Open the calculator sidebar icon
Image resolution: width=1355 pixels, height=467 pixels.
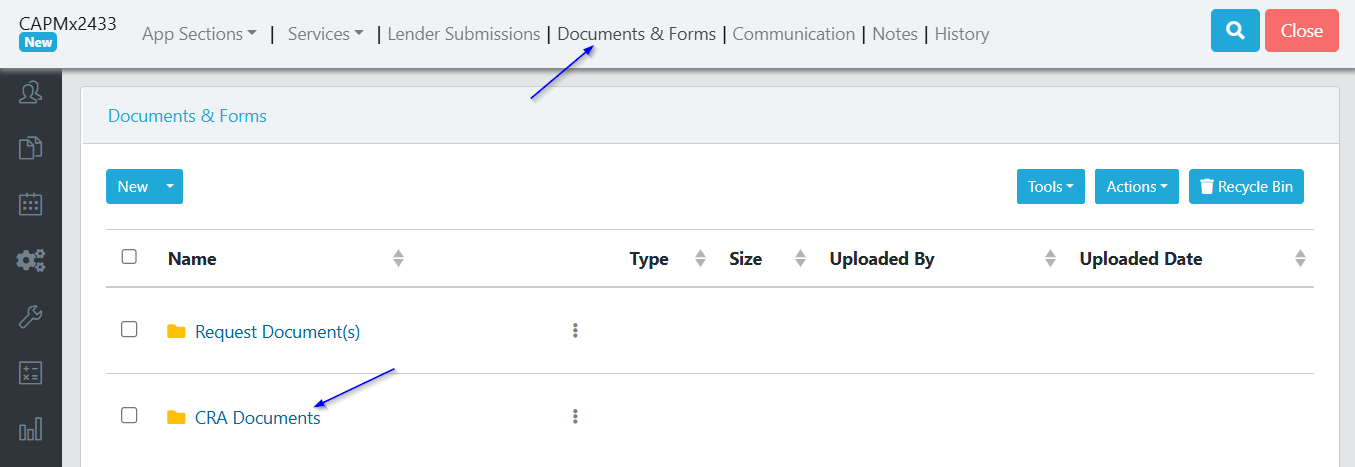[31, 373]
